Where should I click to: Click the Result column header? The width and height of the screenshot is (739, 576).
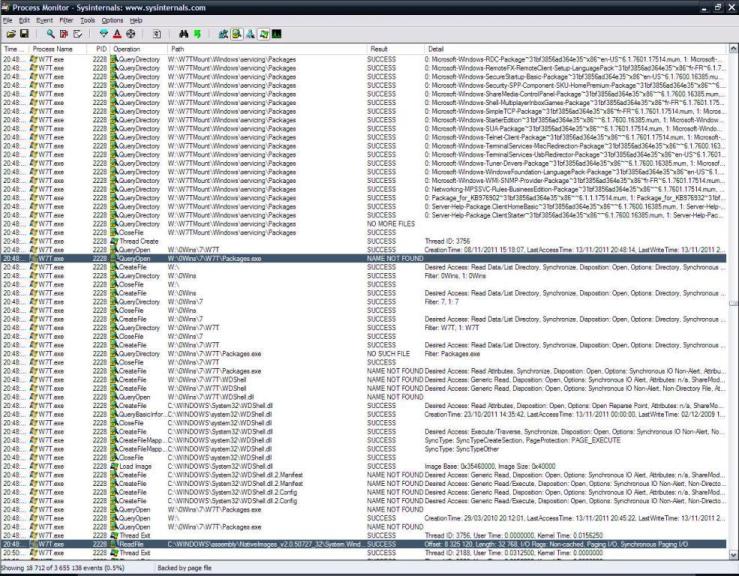tap(395, 49)
